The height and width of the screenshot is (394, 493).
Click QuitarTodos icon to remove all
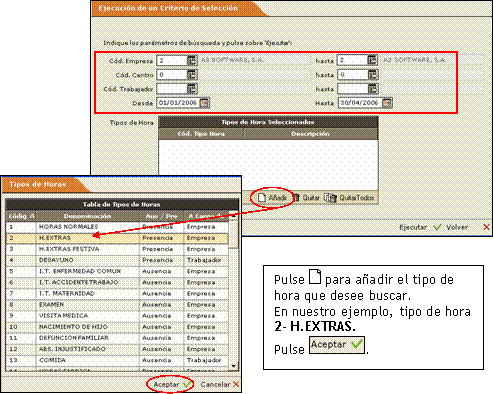coord(330,198)
